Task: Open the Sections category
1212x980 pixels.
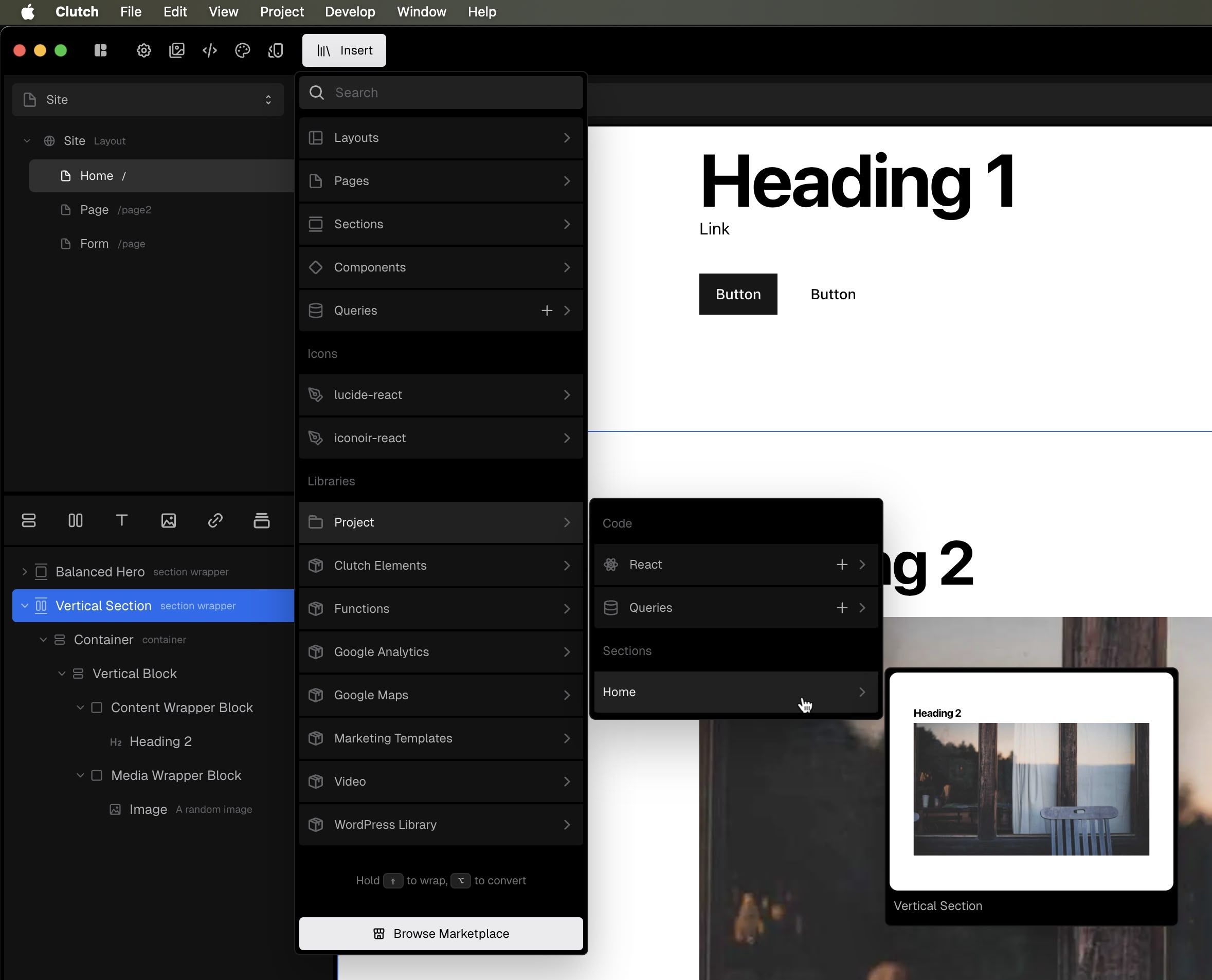Action: (441, 224)
